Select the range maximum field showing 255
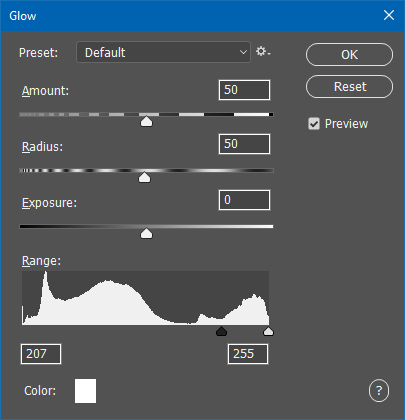 pyautogui.click(x=248, y=354)
